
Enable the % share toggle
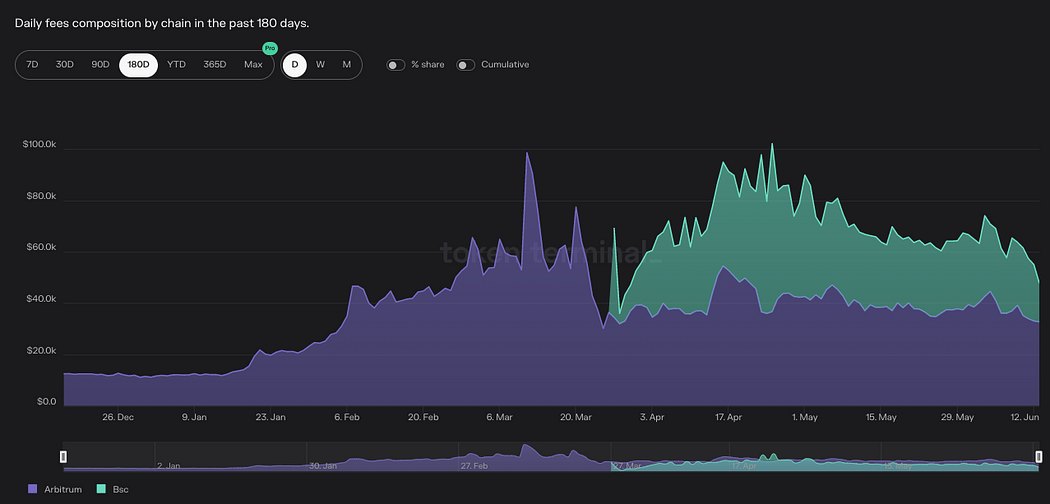pyautogui.click(x=396, y=65)
